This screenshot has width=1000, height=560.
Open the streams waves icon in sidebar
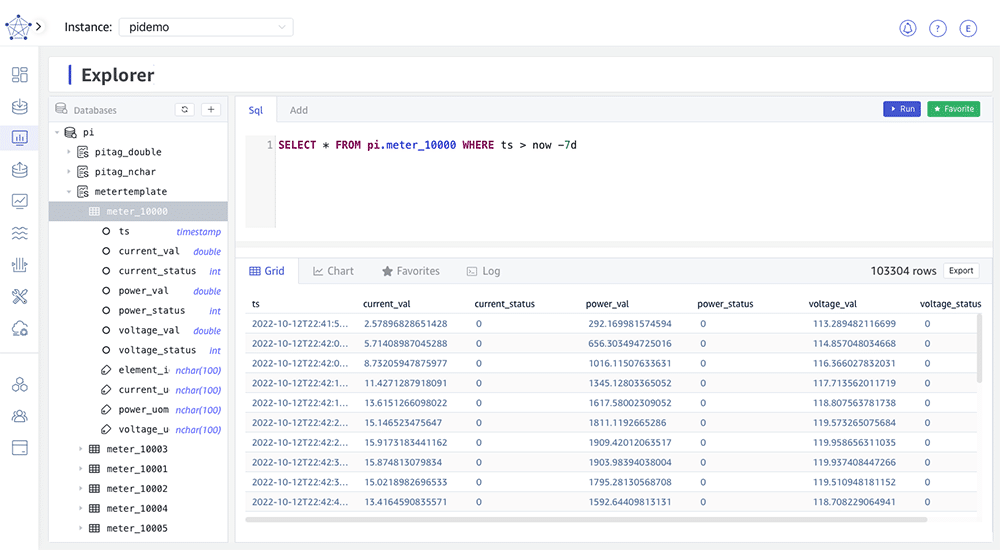(20, 233)
